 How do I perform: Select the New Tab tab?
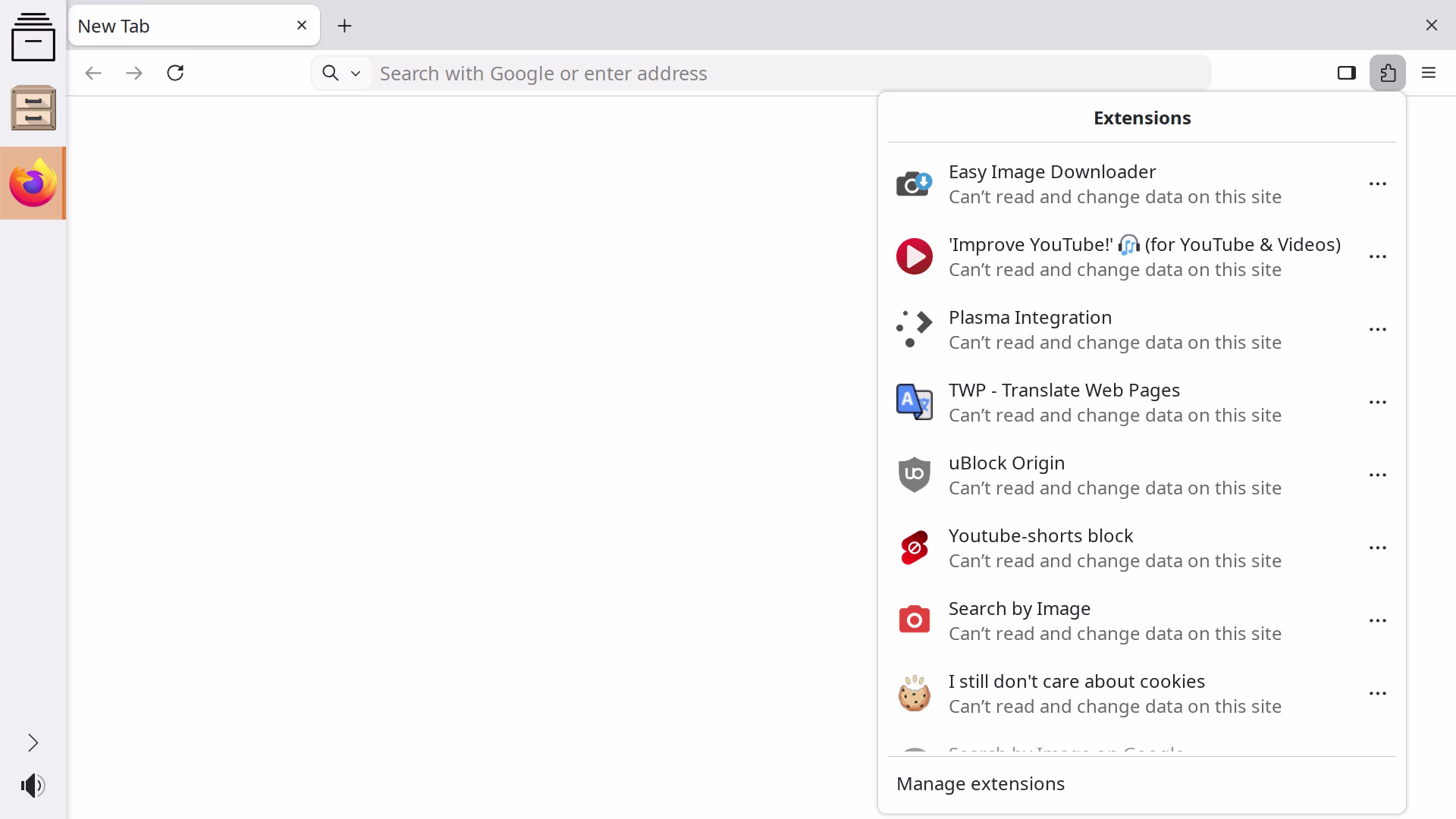pos(194,26)
